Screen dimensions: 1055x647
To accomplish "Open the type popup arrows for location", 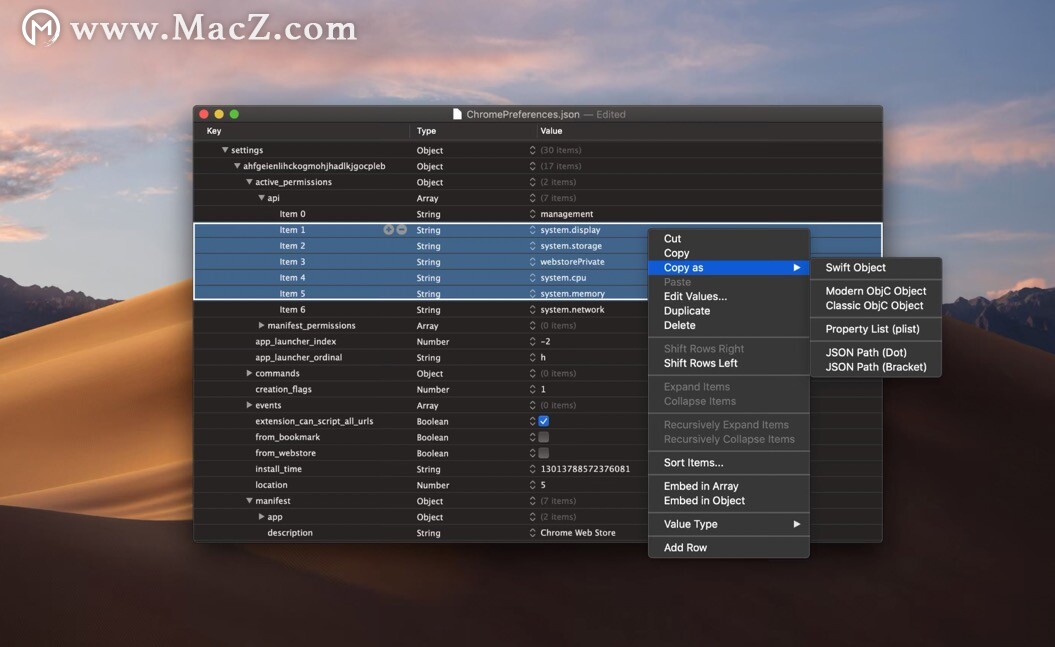I will [532, 485].
